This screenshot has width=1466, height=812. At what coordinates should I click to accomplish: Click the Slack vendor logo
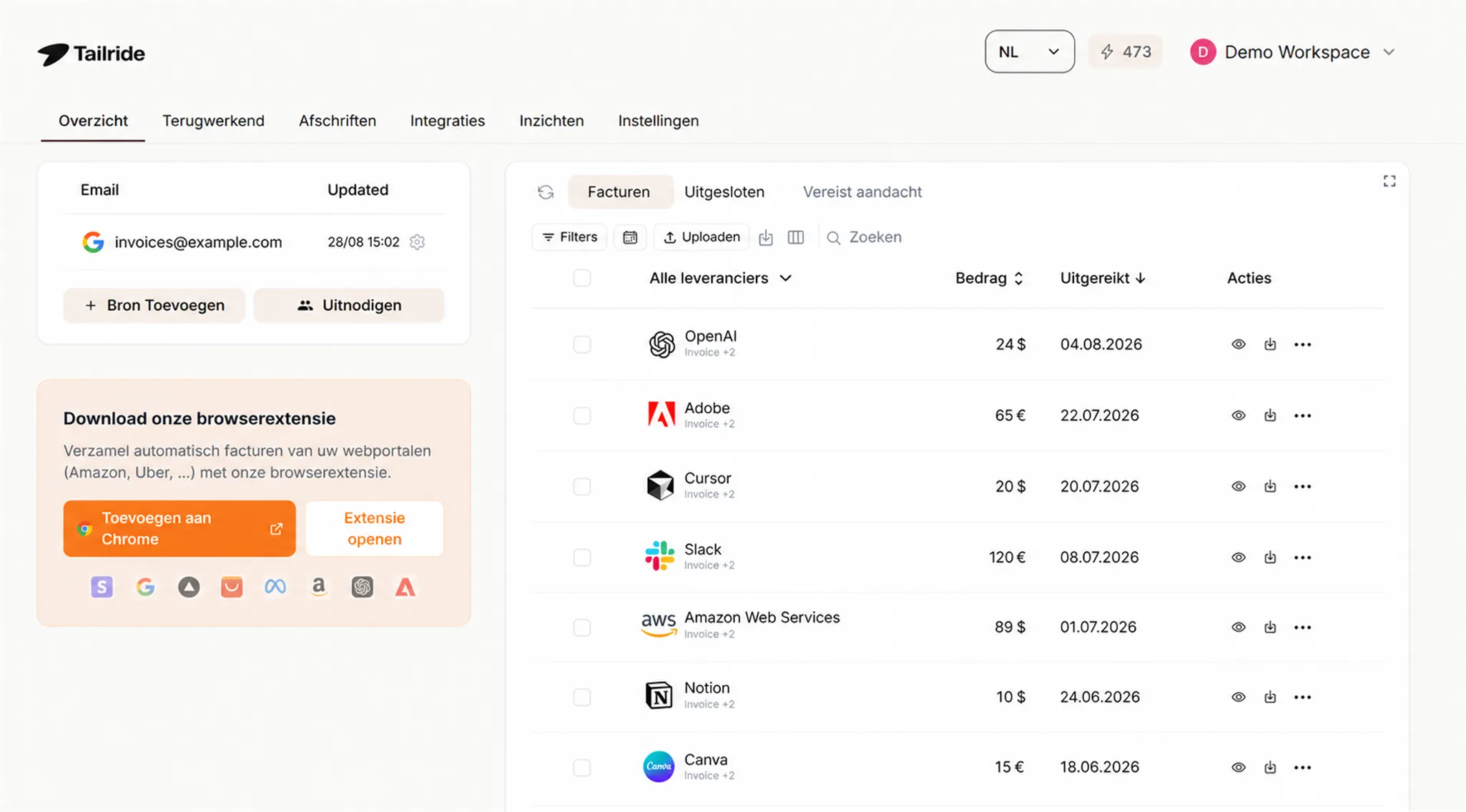click(x=659, y=556)
